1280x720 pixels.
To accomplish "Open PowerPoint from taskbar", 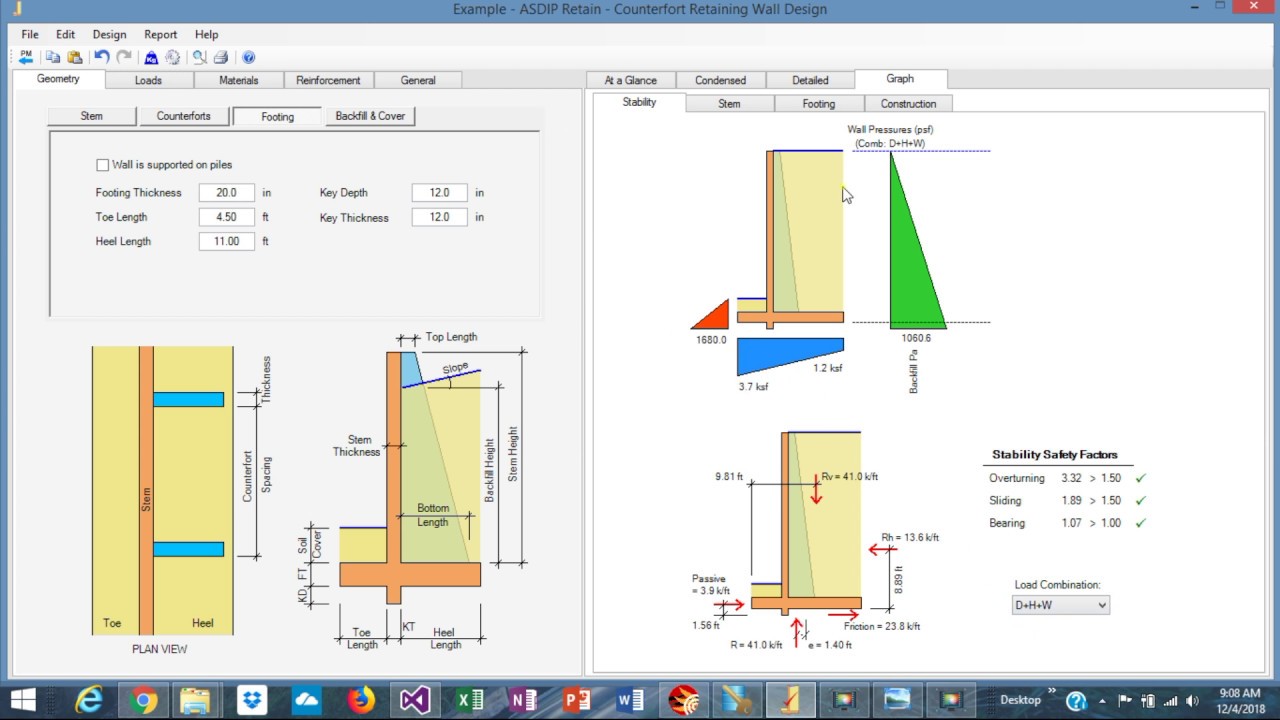I will (x=577, y=700).
